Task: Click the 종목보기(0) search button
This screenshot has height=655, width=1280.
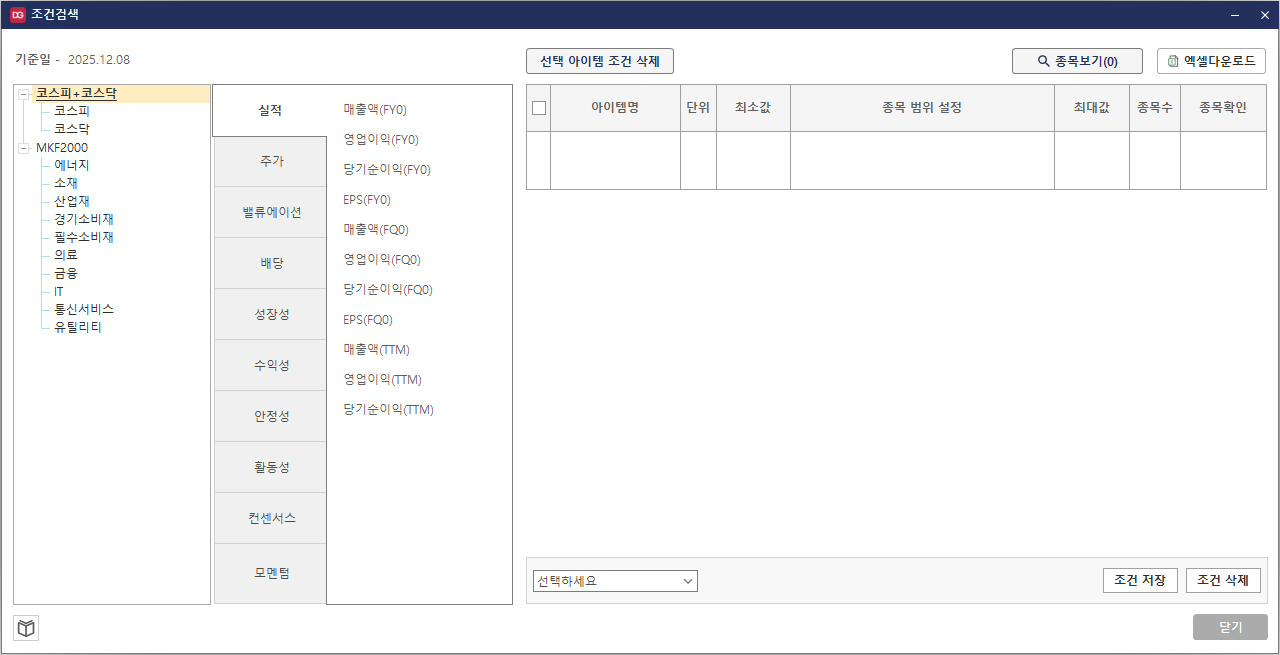Action: coord(1078,61)
